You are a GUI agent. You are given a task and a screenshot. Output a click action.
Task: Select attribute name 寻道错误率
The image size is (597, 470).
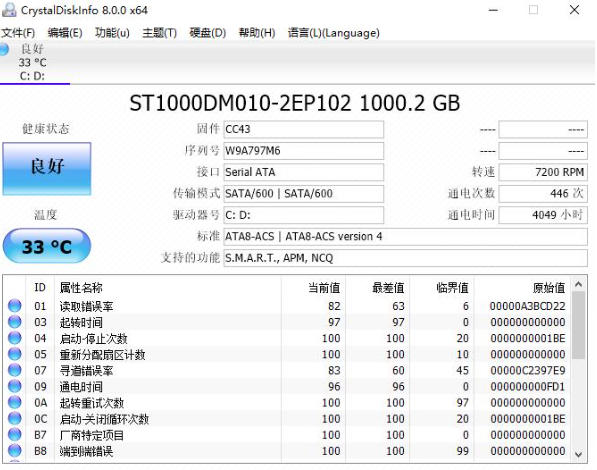pyautogui.click(x=86, y=371)
